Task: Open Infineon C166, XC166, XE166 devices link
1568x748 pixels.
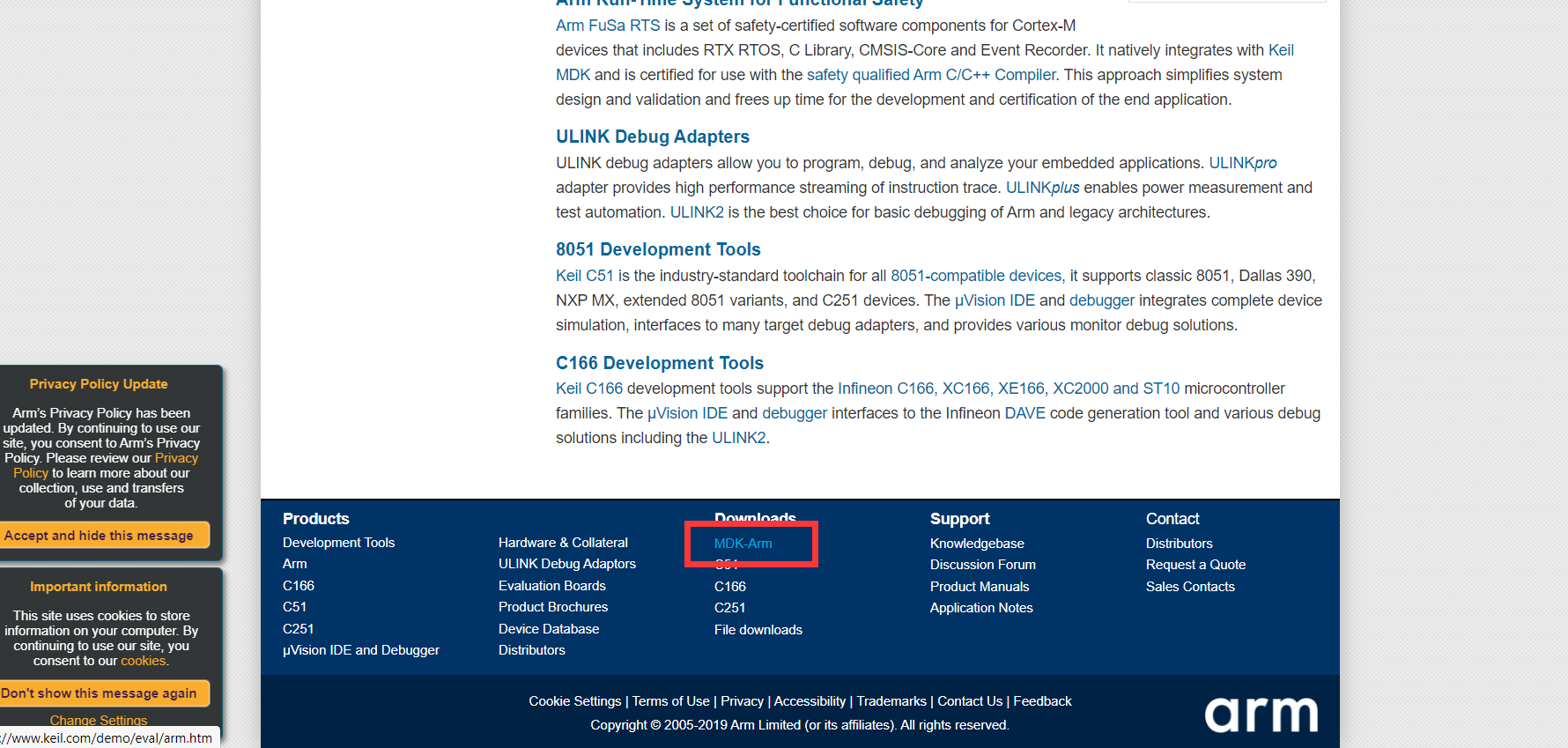Action: [x=1009, y=389]
